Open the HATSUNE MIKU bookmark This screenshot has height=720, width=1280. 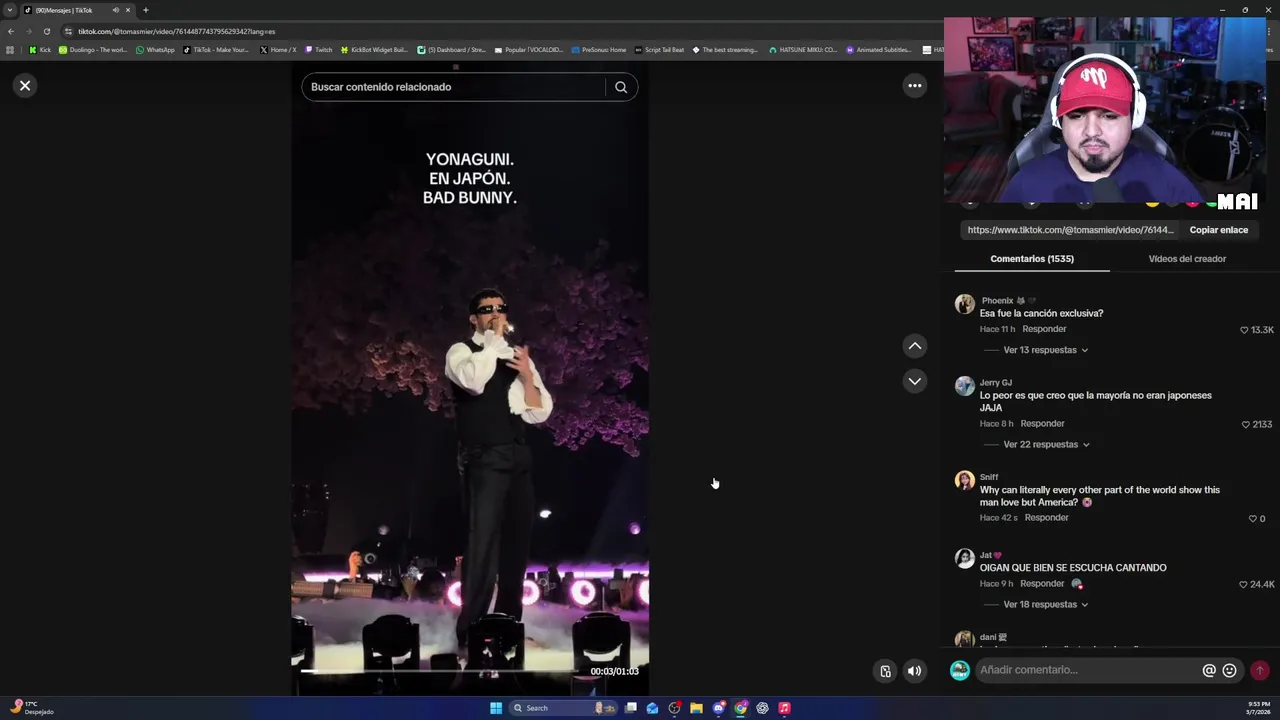click(803, 50)
